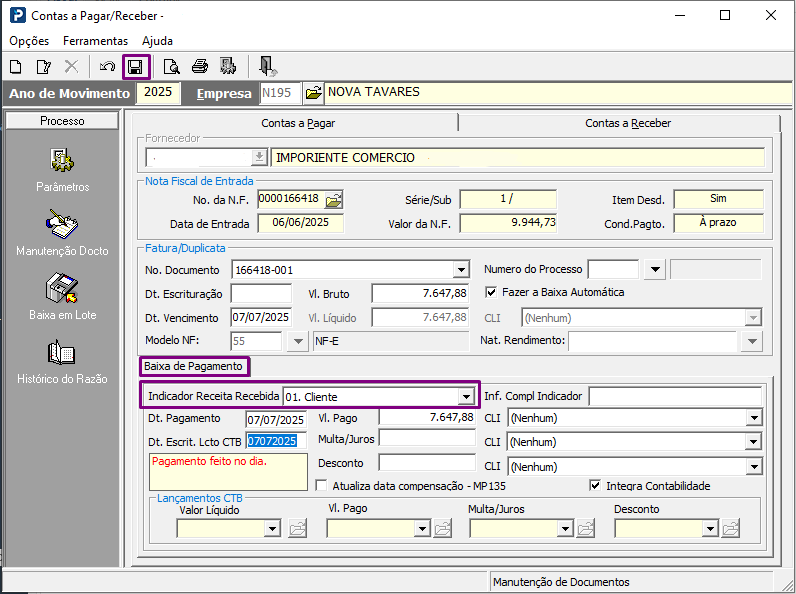Viewport: 796px width, 594px height.
Task: Click the Dt. Pagamento date field
Action: click(x=274, y=419)
